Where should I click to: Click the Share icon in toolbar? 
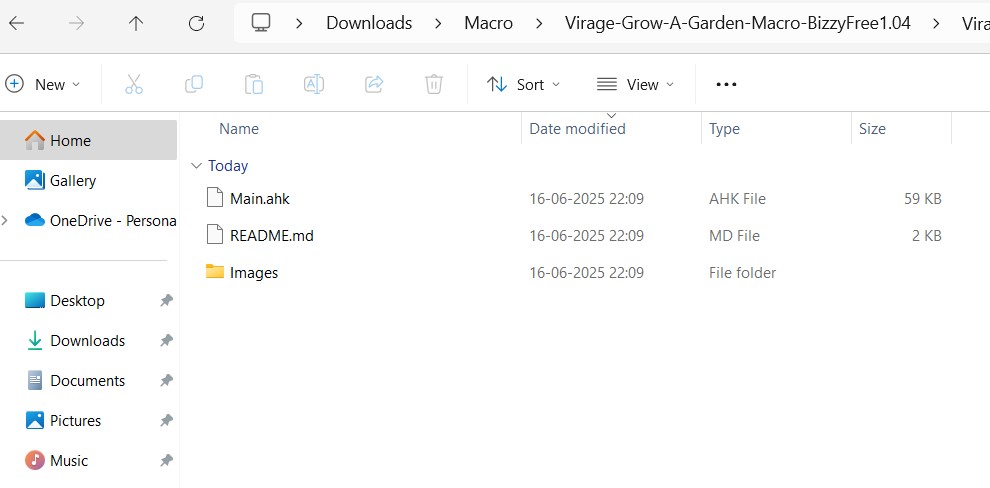374,84
